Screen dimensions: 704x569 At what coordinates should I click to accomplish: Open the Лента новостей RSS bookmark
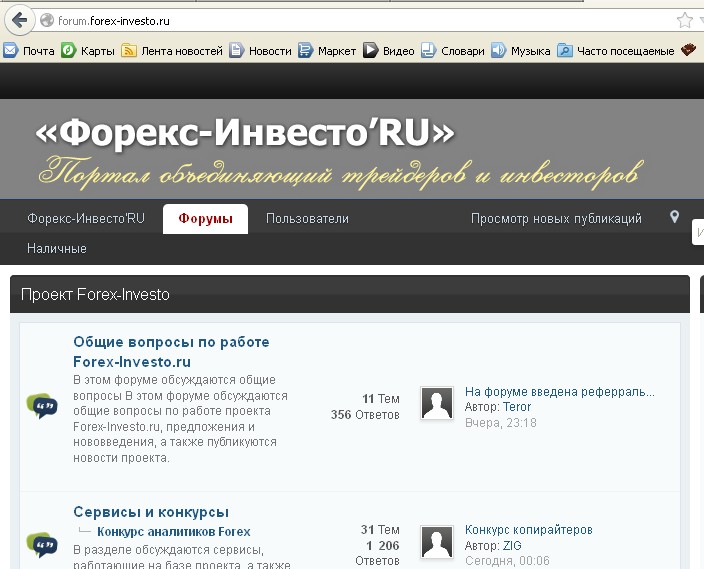pos(172,51)
